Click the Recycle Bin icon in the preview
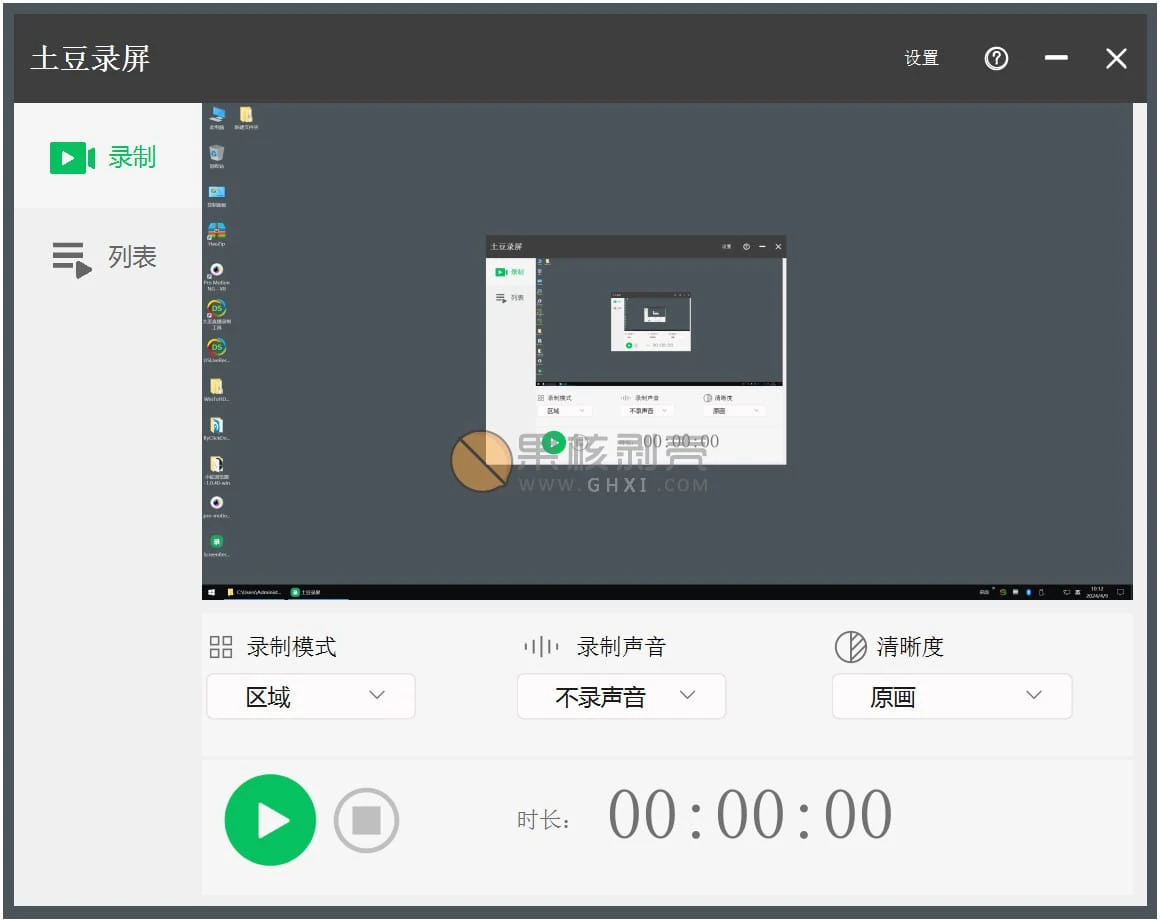The image size is (1160, 922). tap(217, 155)
